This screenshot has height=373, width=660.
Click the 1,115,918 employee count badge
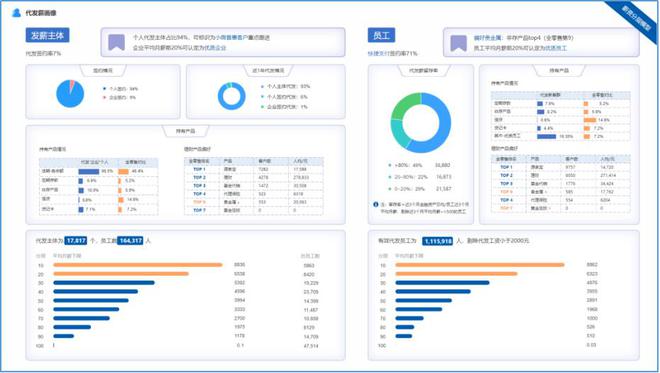(x=437, y=241)
